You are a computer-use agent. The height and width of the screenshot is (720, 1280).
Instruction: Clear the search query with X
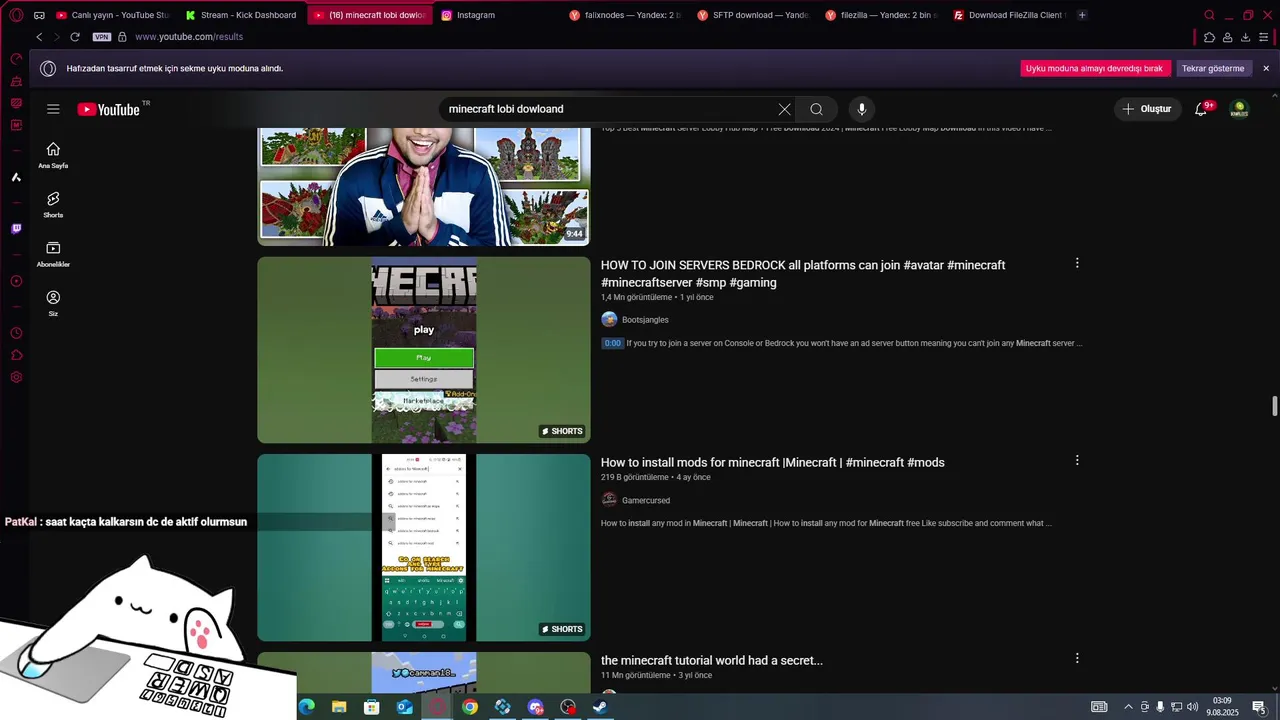(x=784, y=109)
